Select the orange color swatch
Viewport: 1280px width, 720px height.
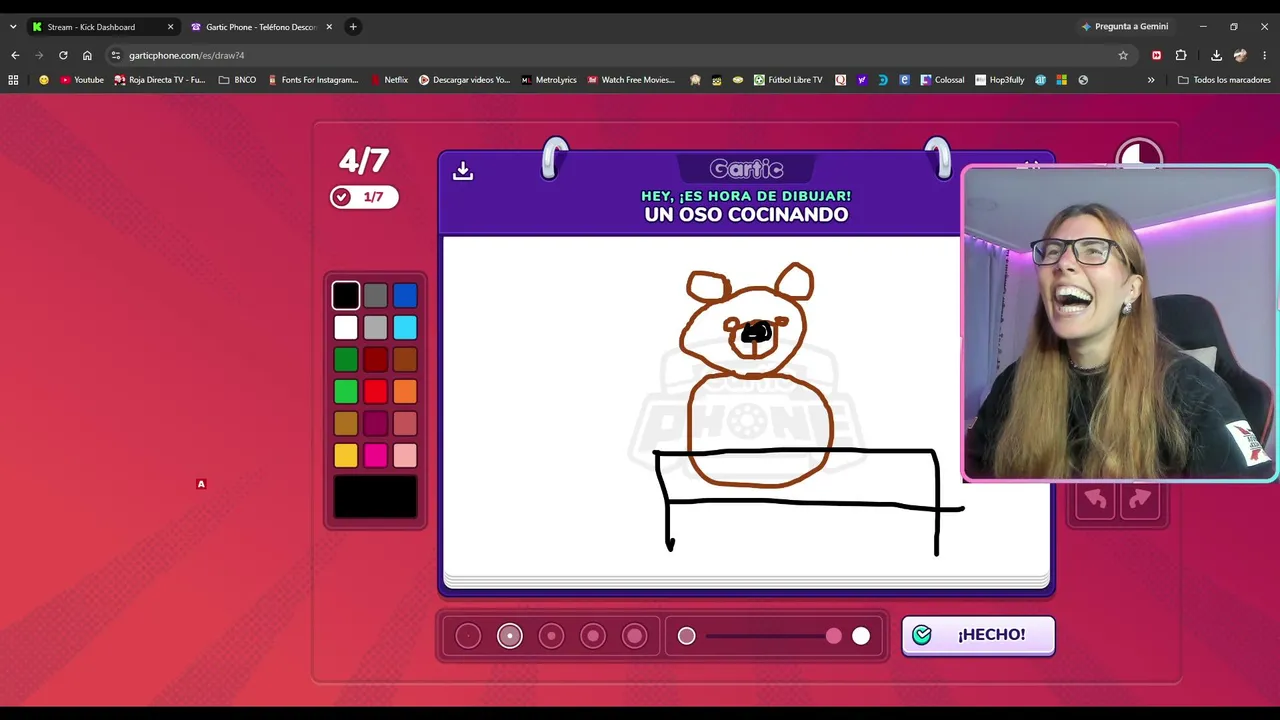405,391
